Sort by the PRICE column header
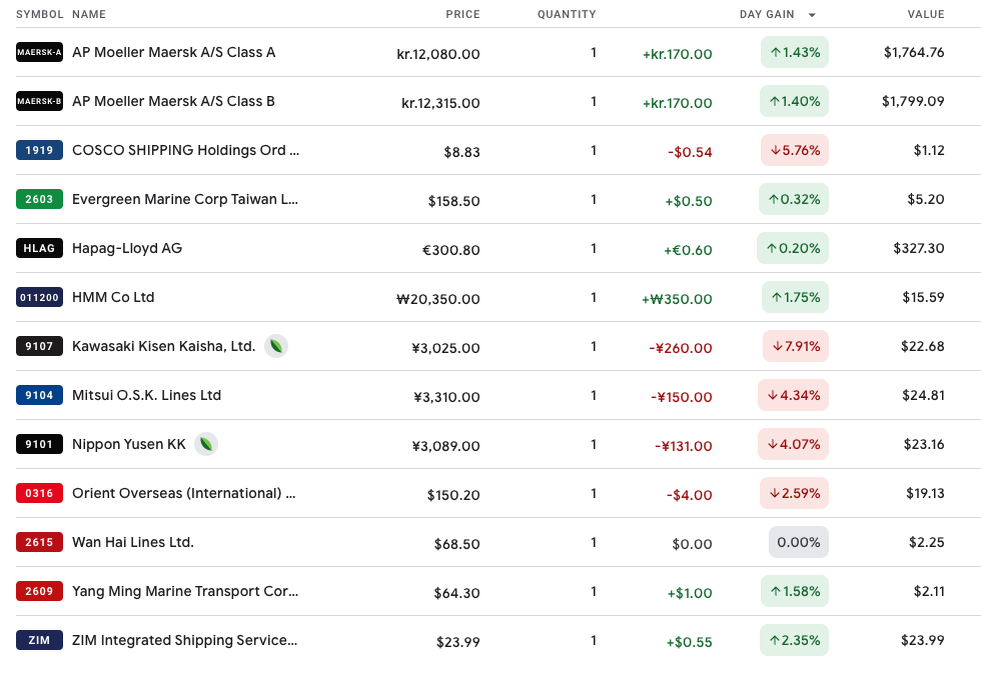The width and height of the screenshot is (981, 675). click(x=462, y=14)
